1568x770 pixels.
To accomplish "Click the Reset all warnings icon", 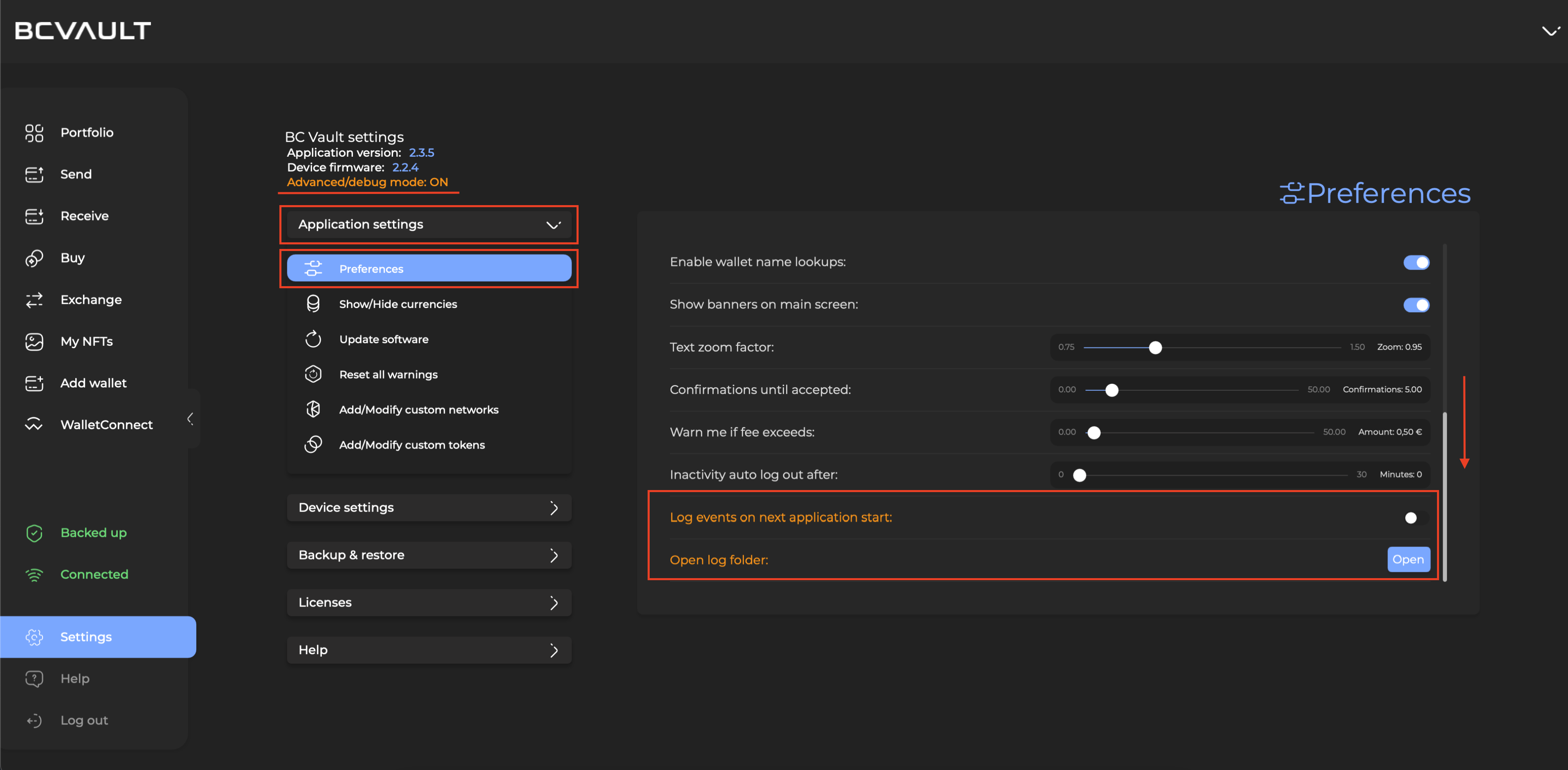I will pyautogui.click(x=313, y=375).
